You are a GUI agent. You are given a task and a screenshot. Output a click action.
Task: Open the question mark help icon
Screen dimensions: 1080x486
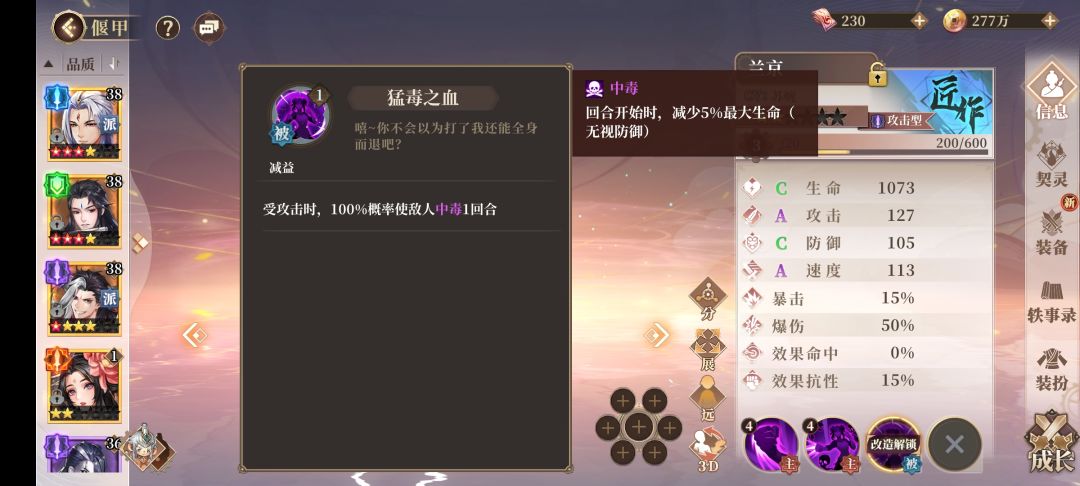click(x=167, y=28)
